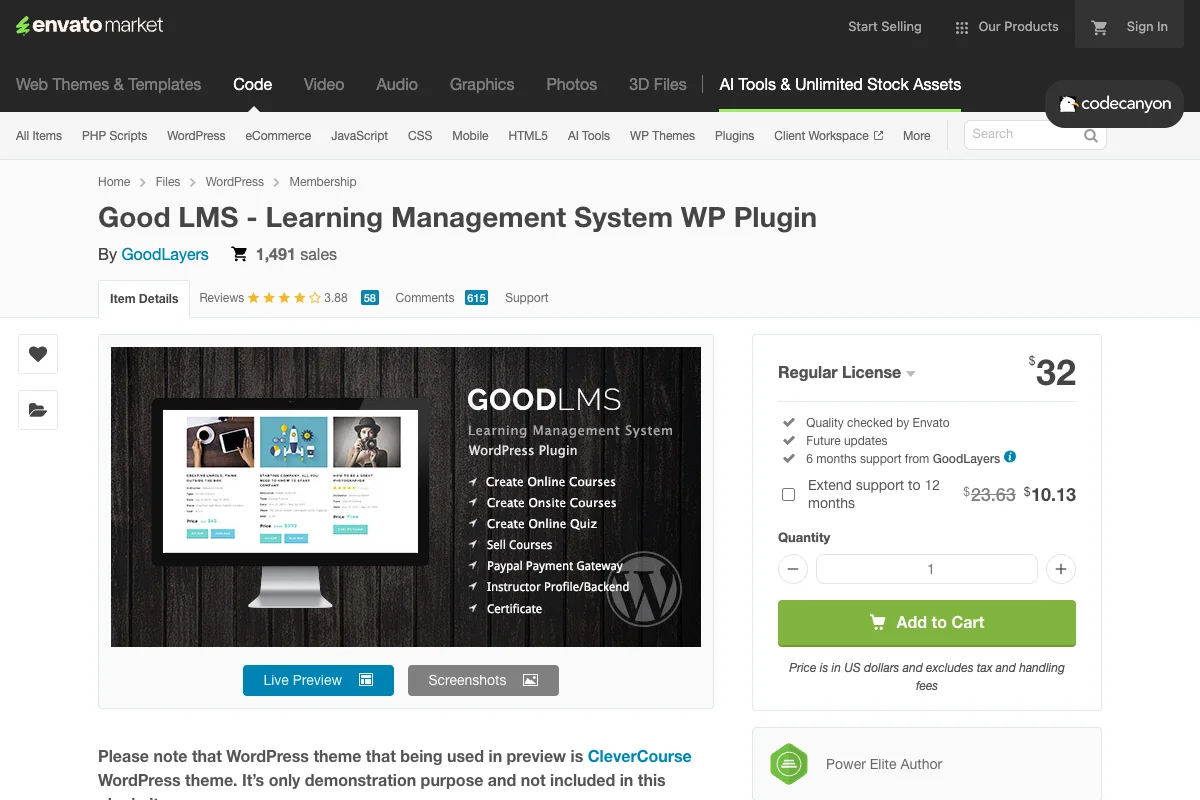Open Client Workspace external link
This screenshot has width=1200, height=800.
[x=828, y=136]
